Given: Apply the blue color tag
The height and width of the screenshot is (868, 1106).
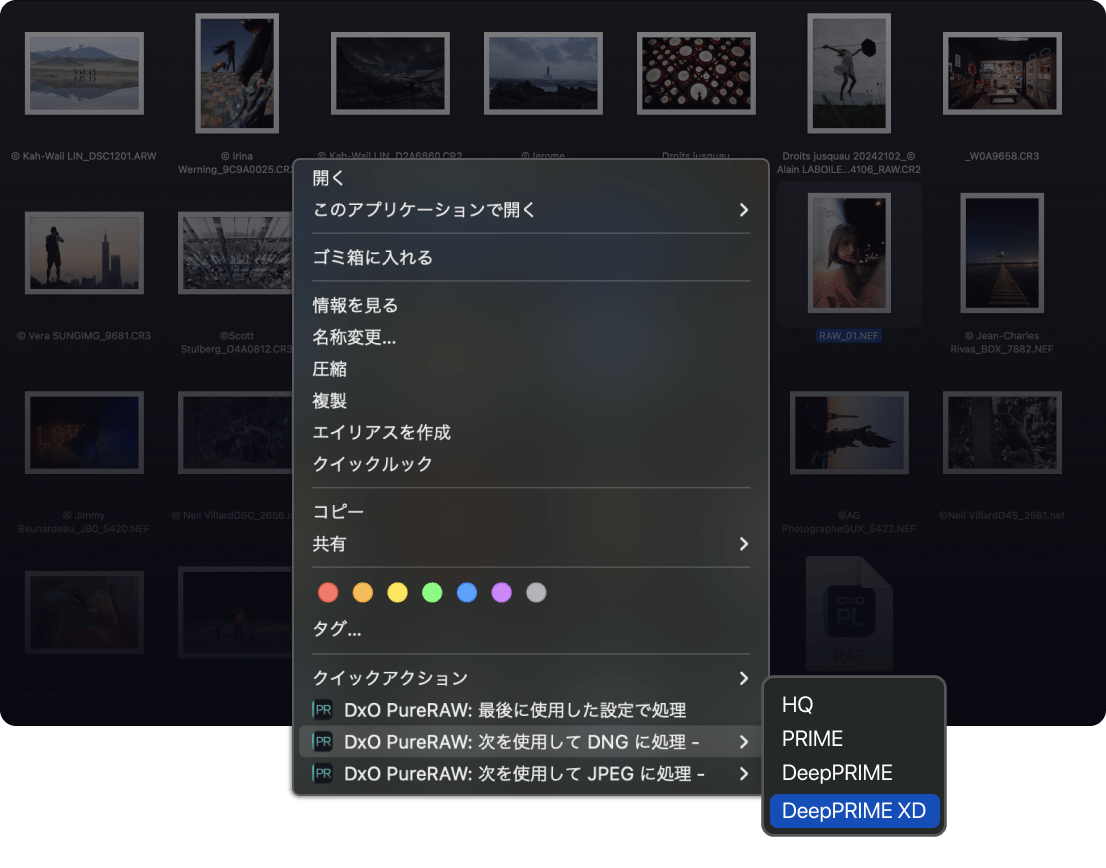Looking at the screenshot, I should pyautogui.click(x=466, y=592).
